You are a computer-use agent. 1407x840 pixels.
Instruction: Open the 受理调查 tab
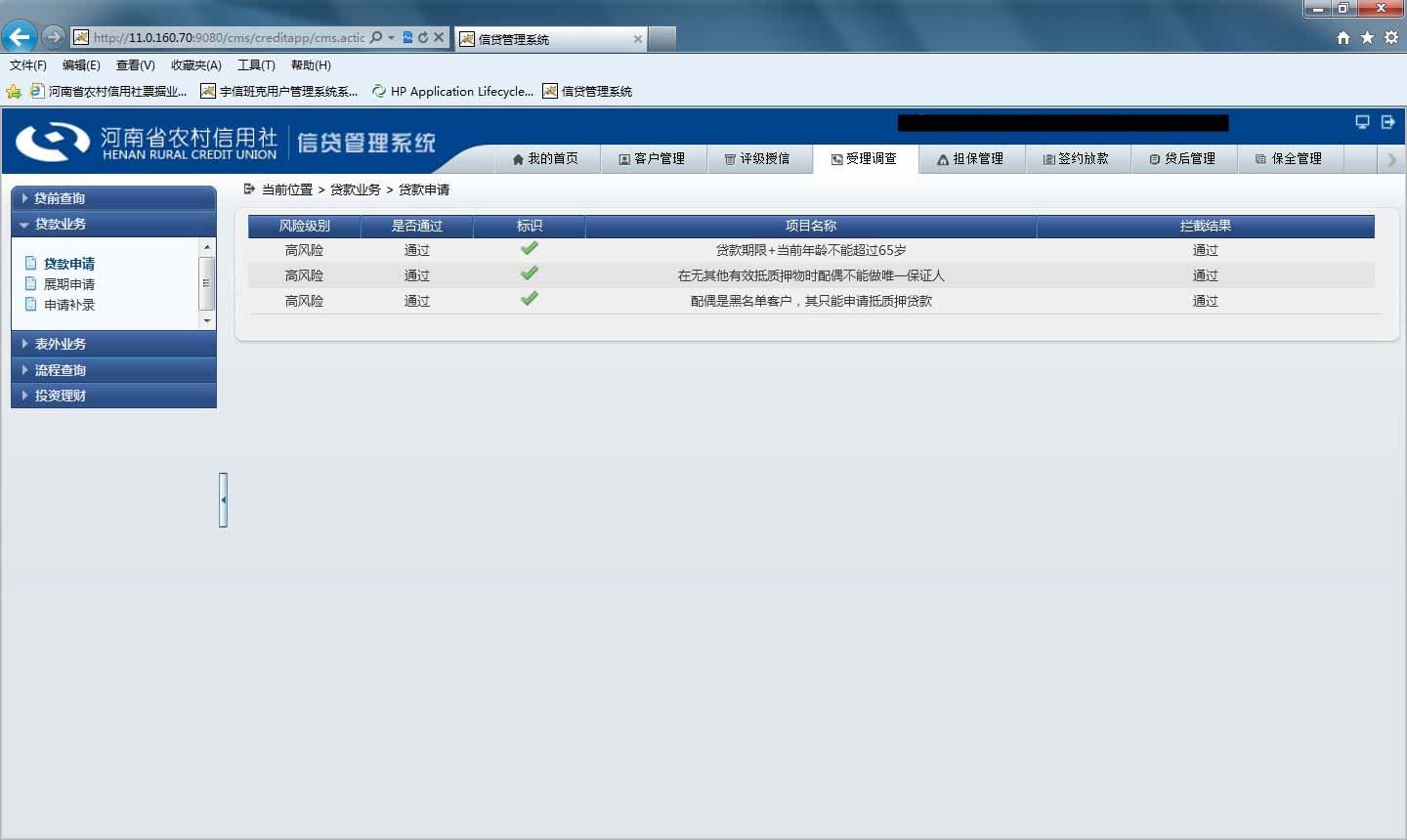(865, 158)
